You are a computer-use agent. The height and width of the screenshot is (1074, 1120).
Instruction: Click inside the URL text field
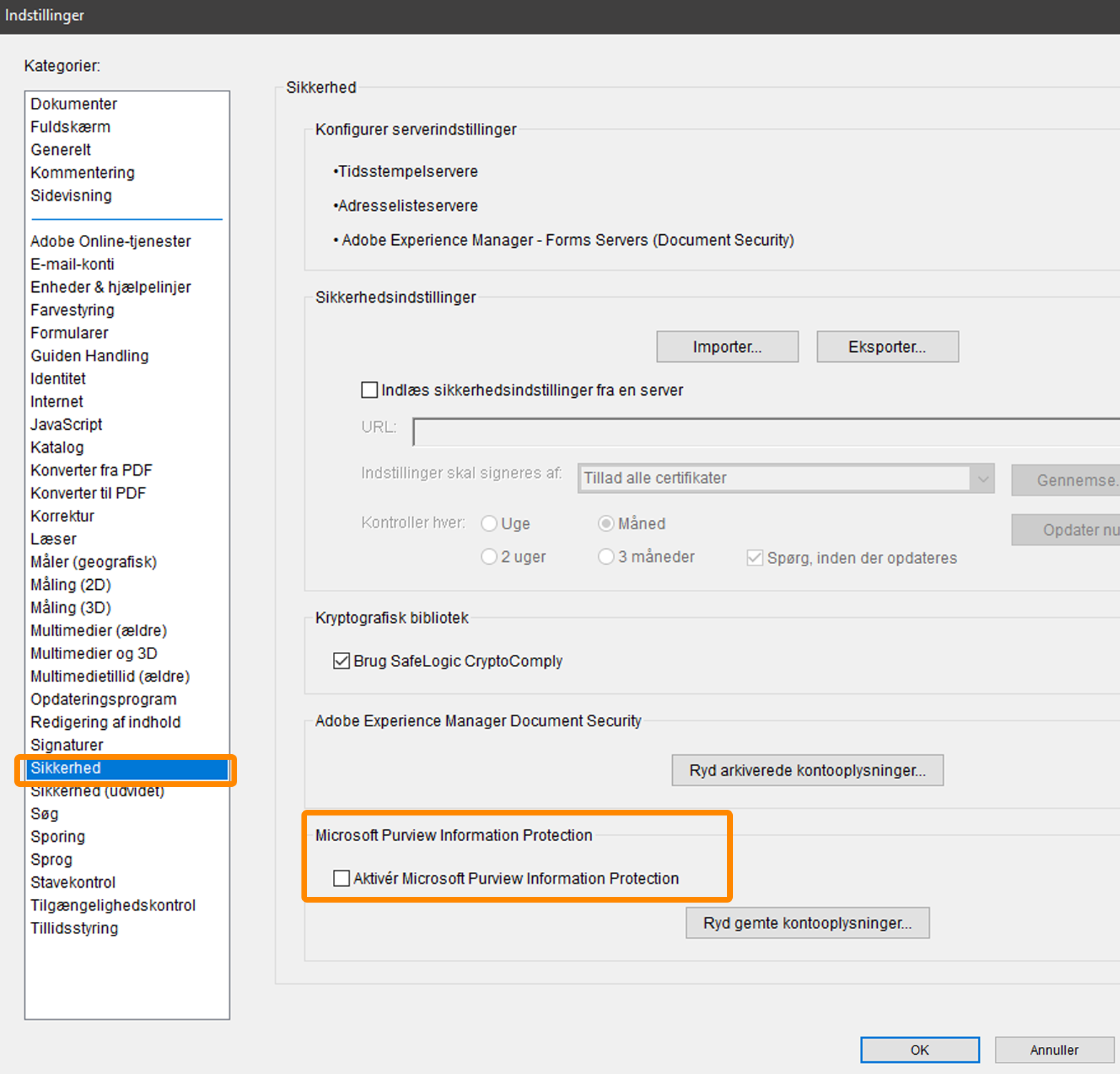(766, 432)
